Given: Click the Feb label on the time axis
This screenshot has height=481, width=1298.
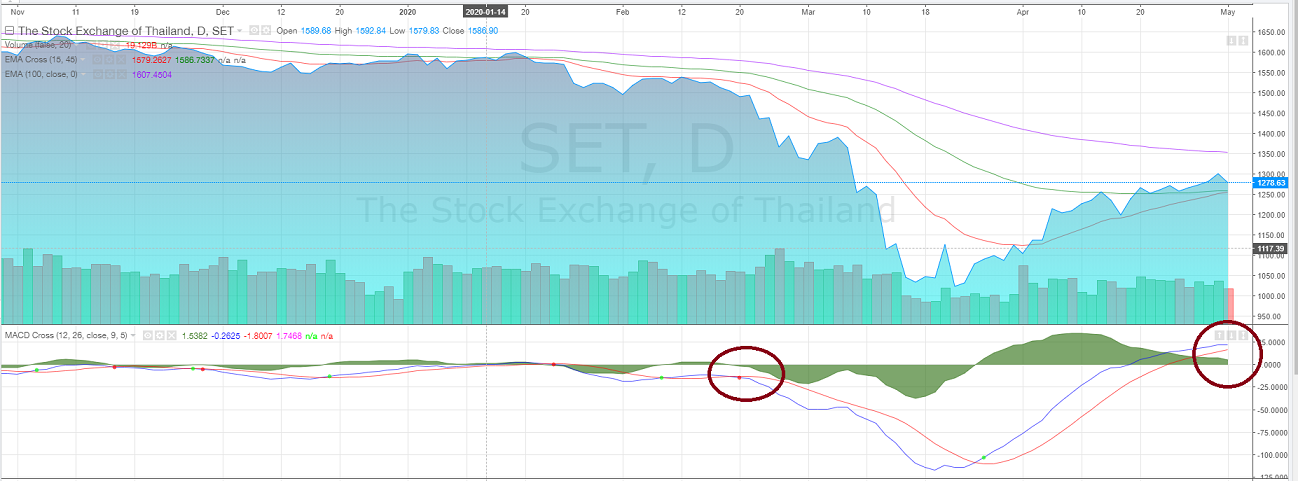Looking at the screenshot, I should (623, 11).
